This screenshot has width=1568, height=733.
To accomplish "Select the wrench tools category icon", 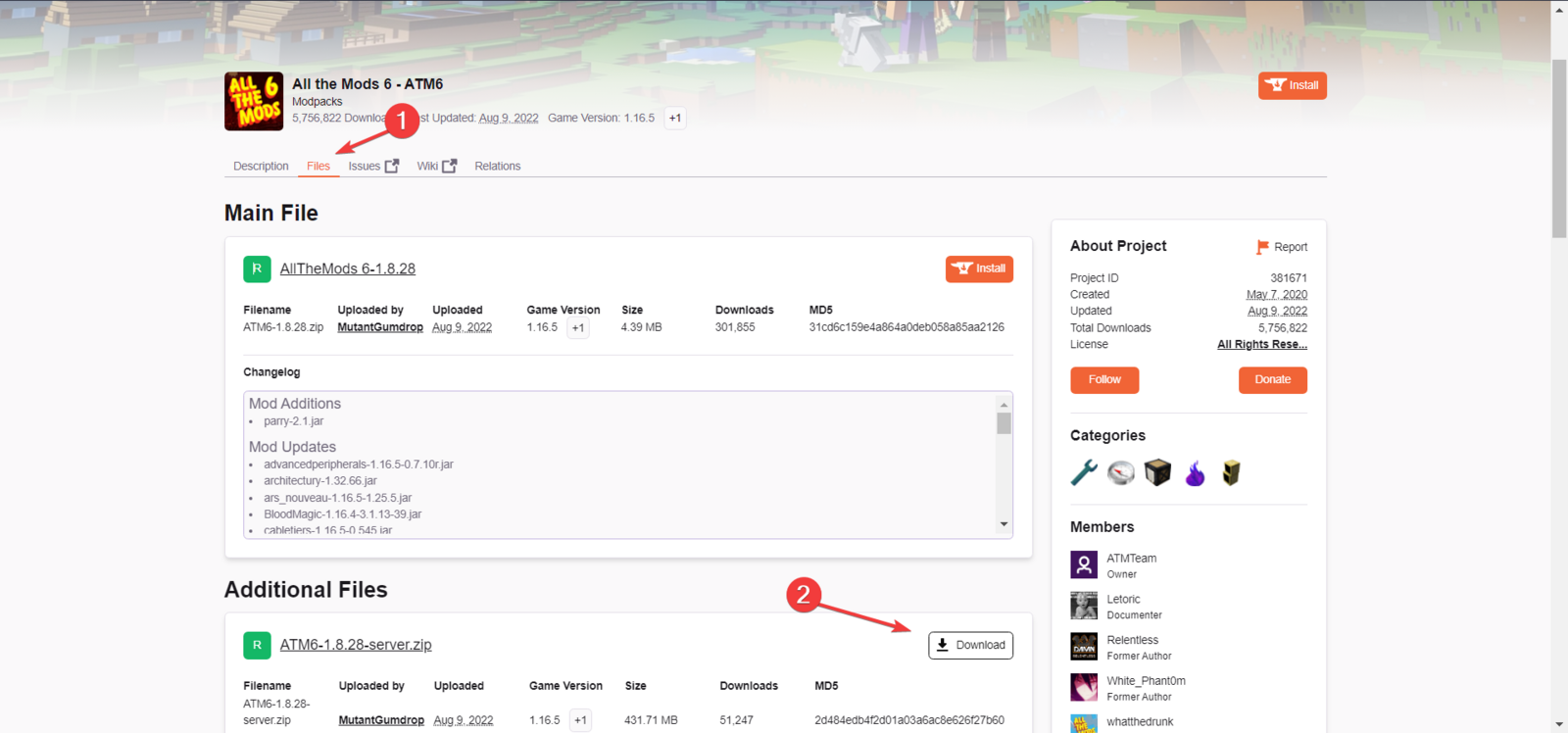I will [x=1084, y=473].
